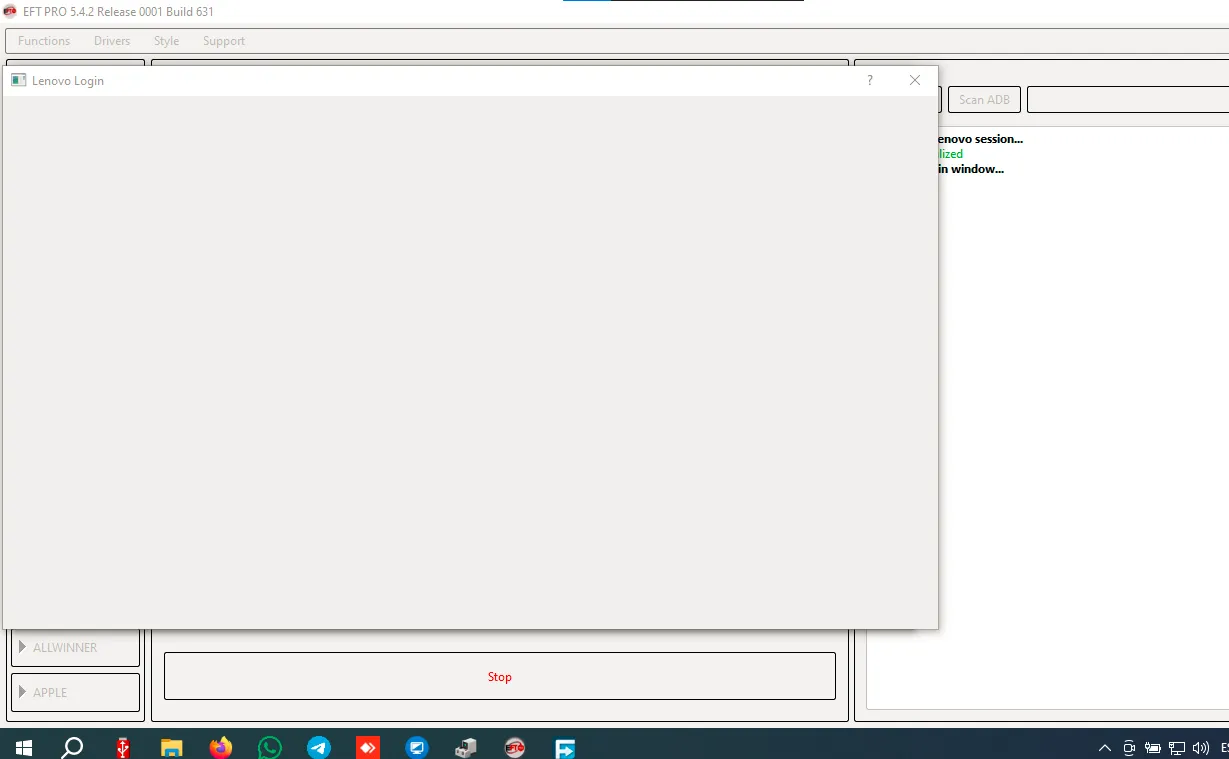Click the blue remote desktop monitor icon

(x=417, y=747)
